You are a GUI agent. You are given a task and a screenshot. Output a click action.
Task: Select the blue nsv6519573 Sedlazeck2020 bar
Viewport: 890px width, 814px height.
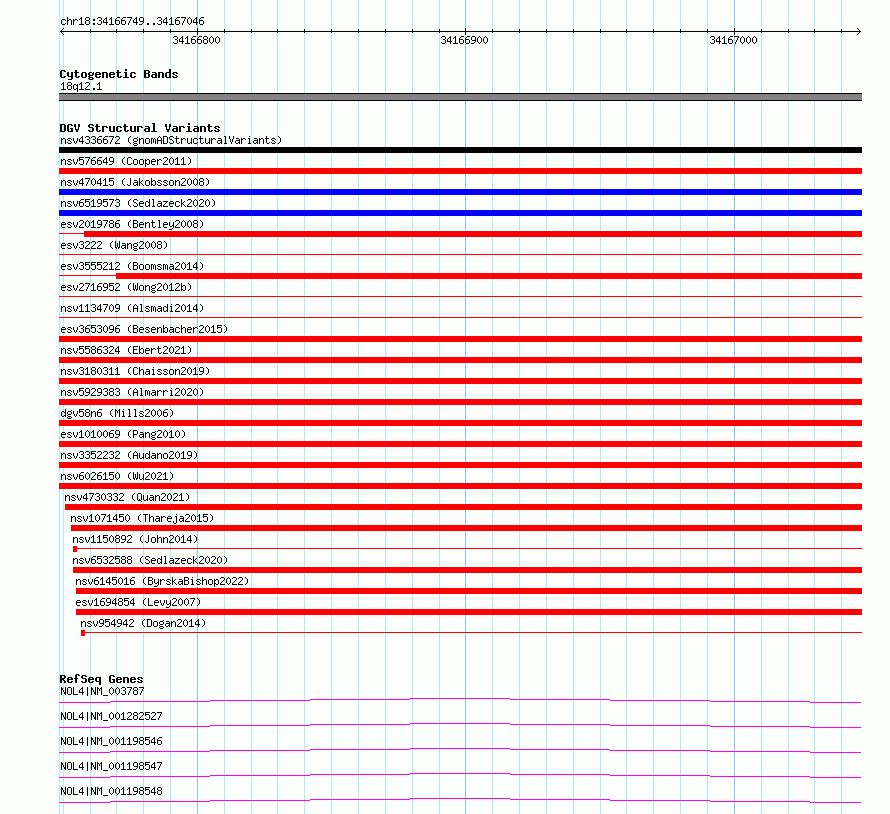(460, 213)
